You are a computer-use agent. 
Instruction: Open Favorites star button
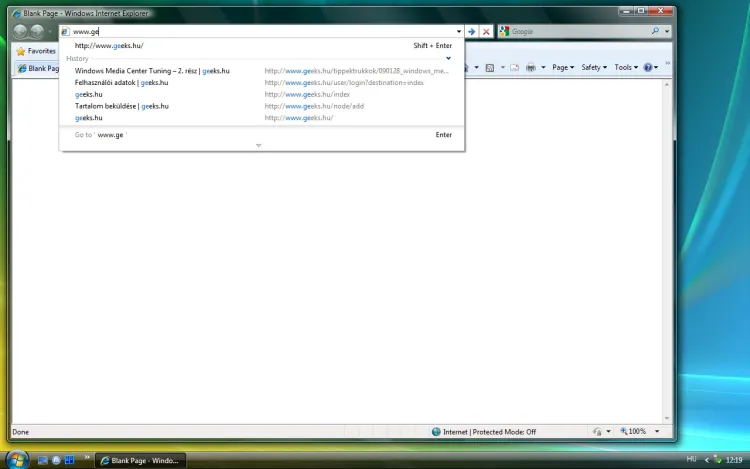click(x=36, y=51)
